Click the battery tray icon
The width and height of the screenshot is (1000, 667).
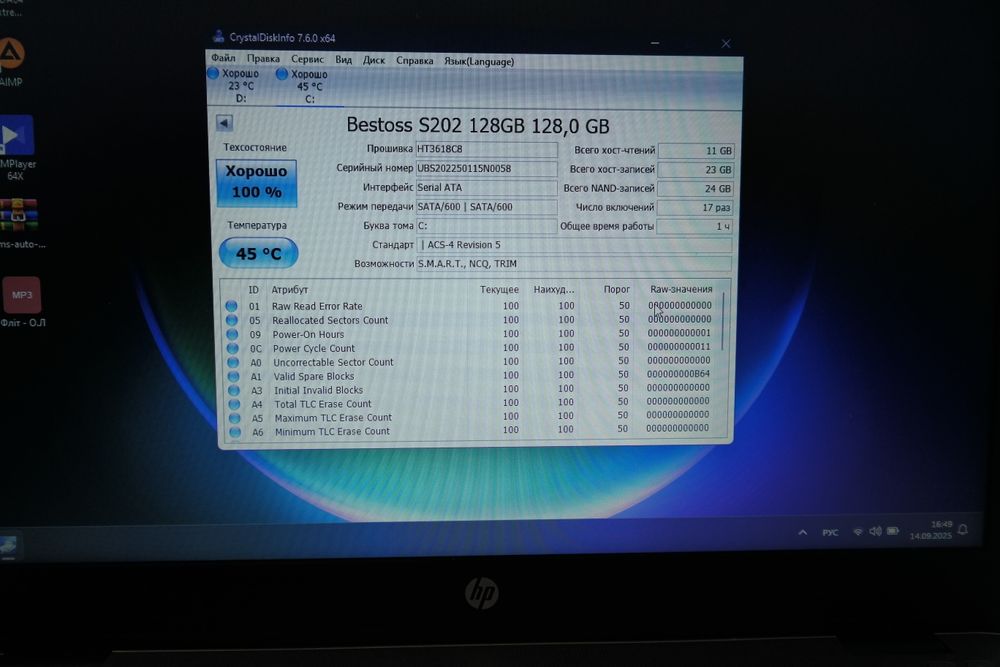click(x=893, y=531)
